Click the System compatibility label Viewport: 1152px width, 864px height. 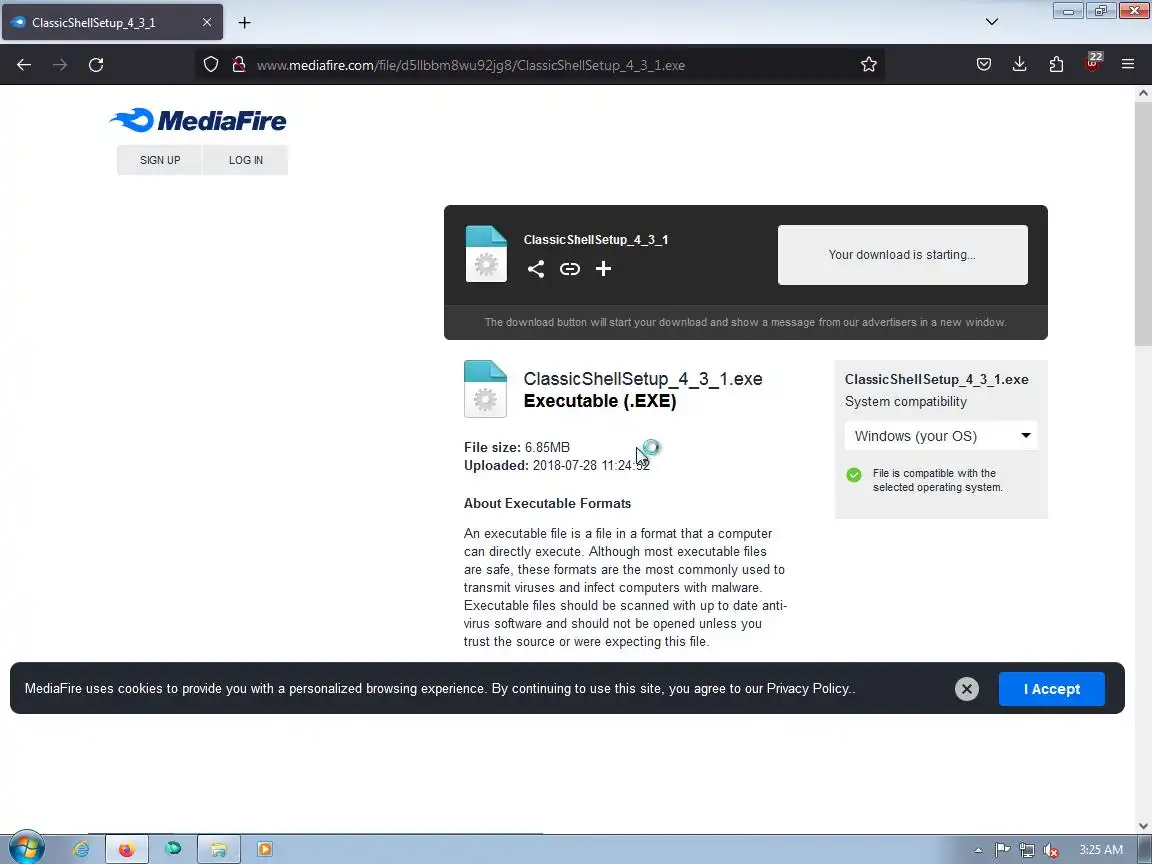(x=905, y=402)
